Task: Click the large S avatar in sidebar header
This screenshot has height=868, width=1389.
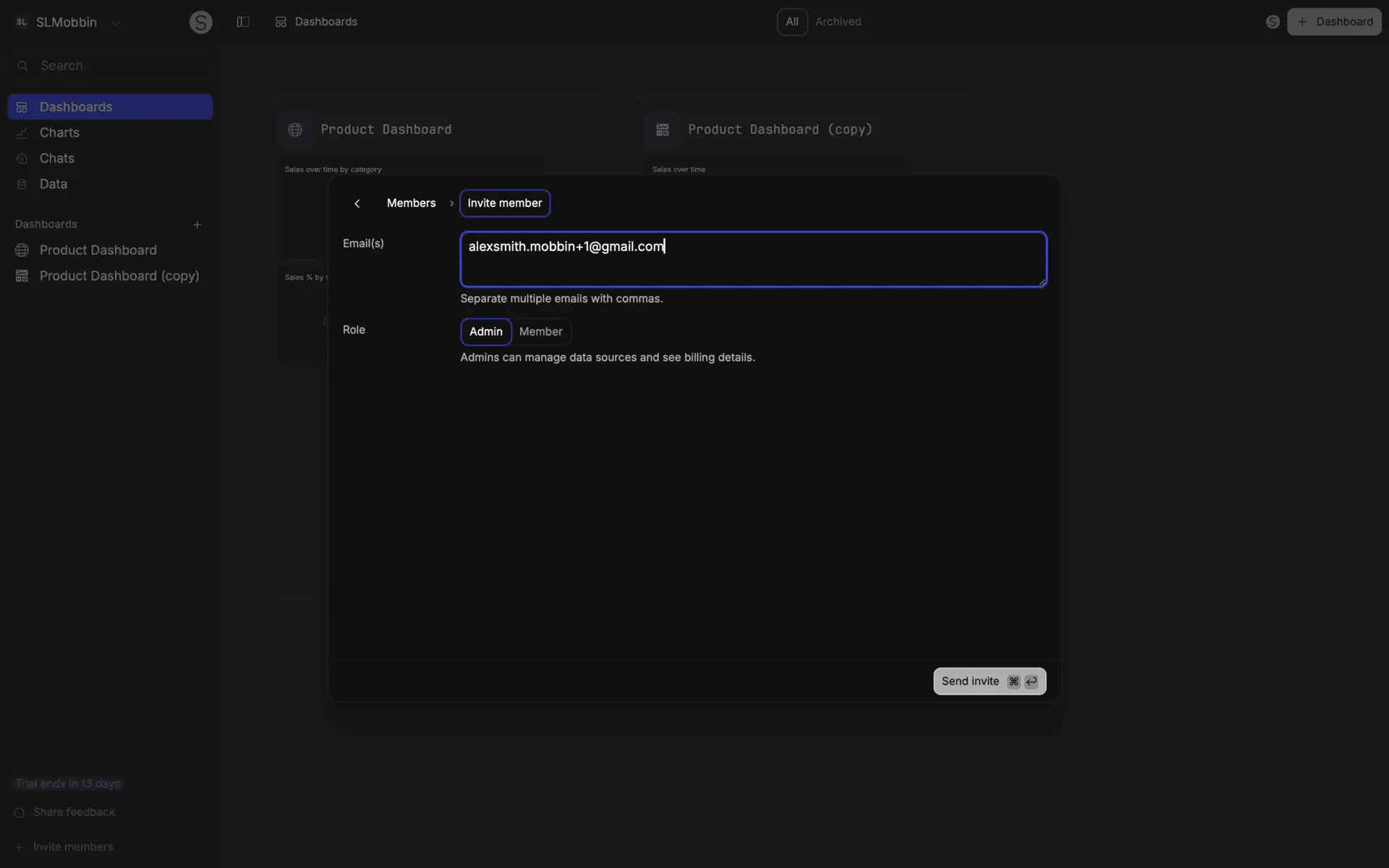Action: [200, 22]
